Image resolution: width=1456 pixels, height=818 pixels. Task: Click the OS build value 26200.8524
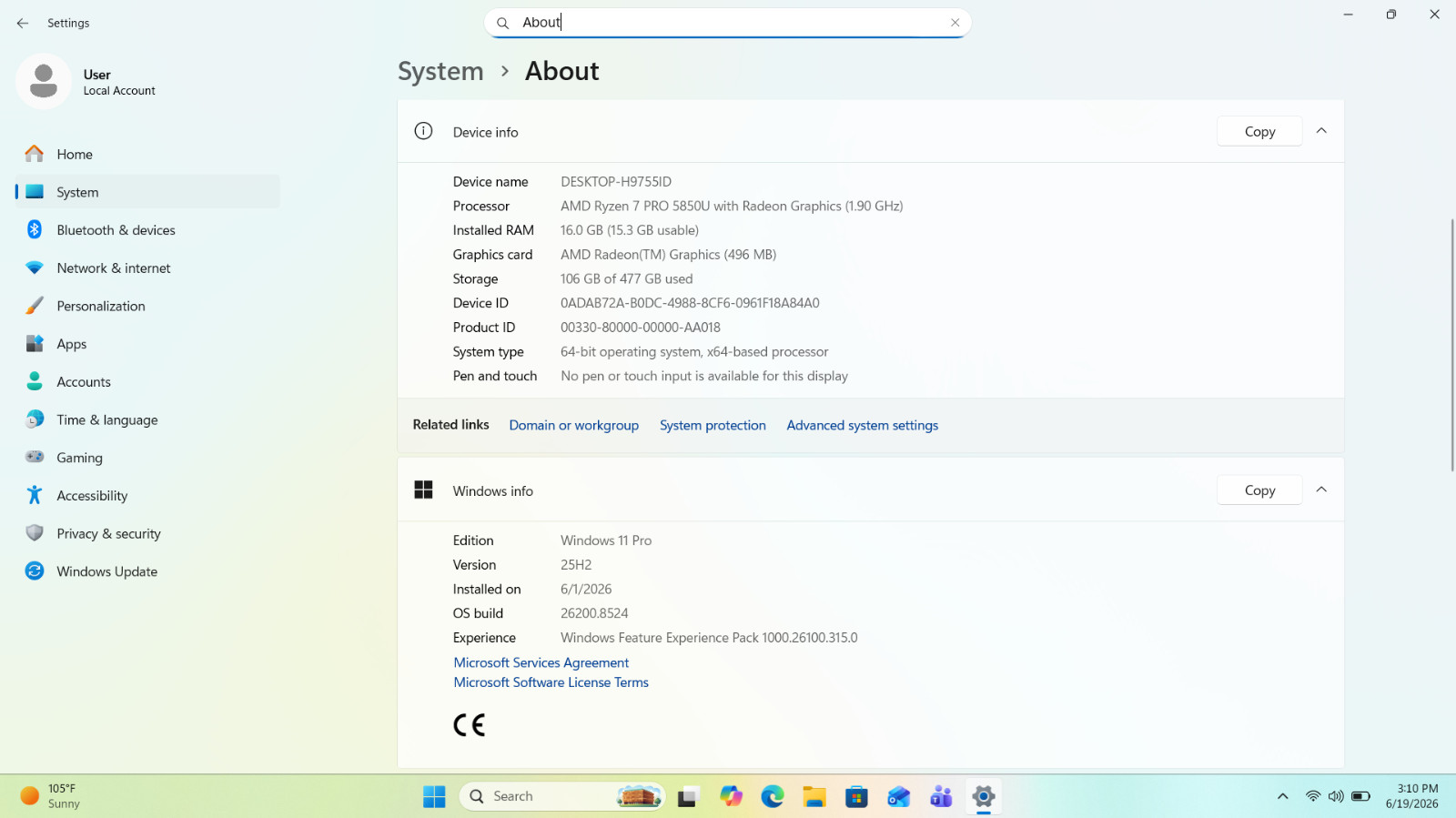(x=594, y=613)
